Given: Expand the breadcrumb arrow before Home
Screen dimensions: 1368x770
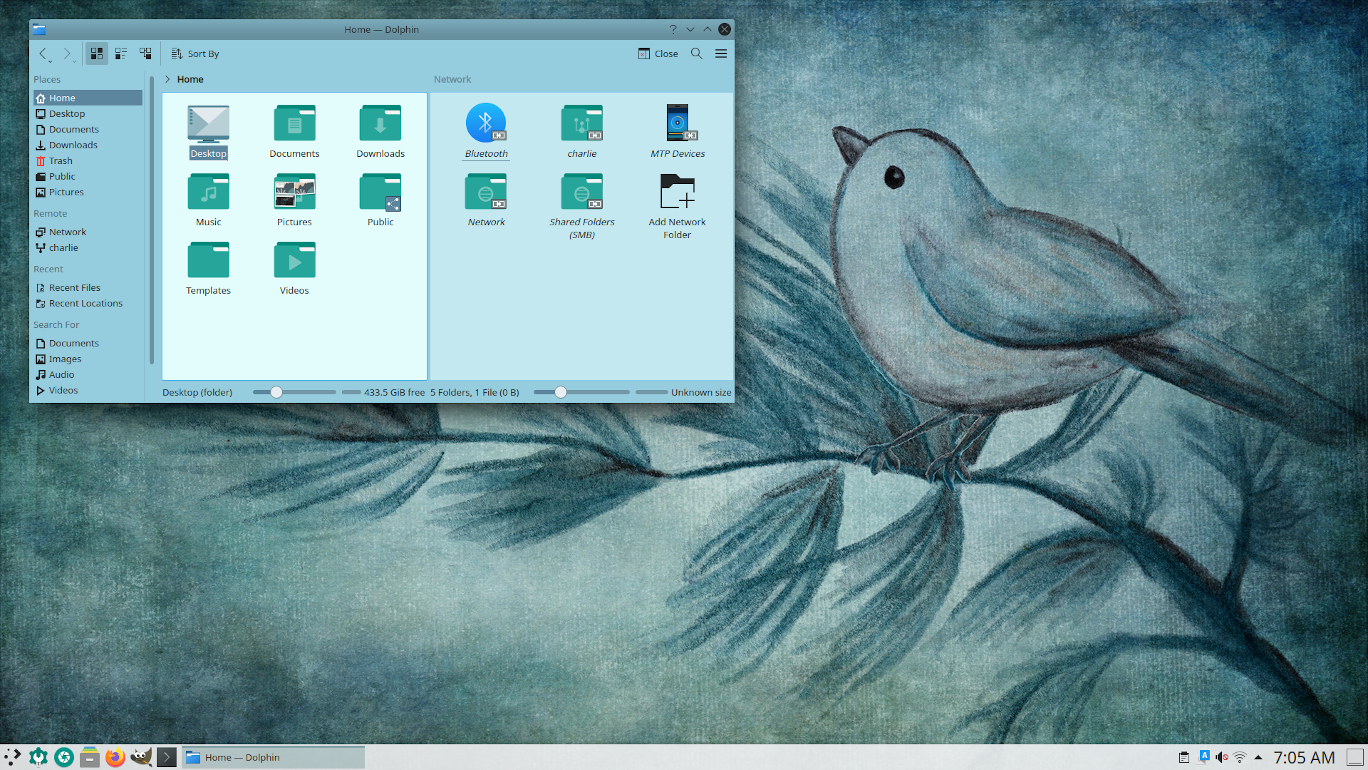Looking at the screenshot, I should 167,79.
